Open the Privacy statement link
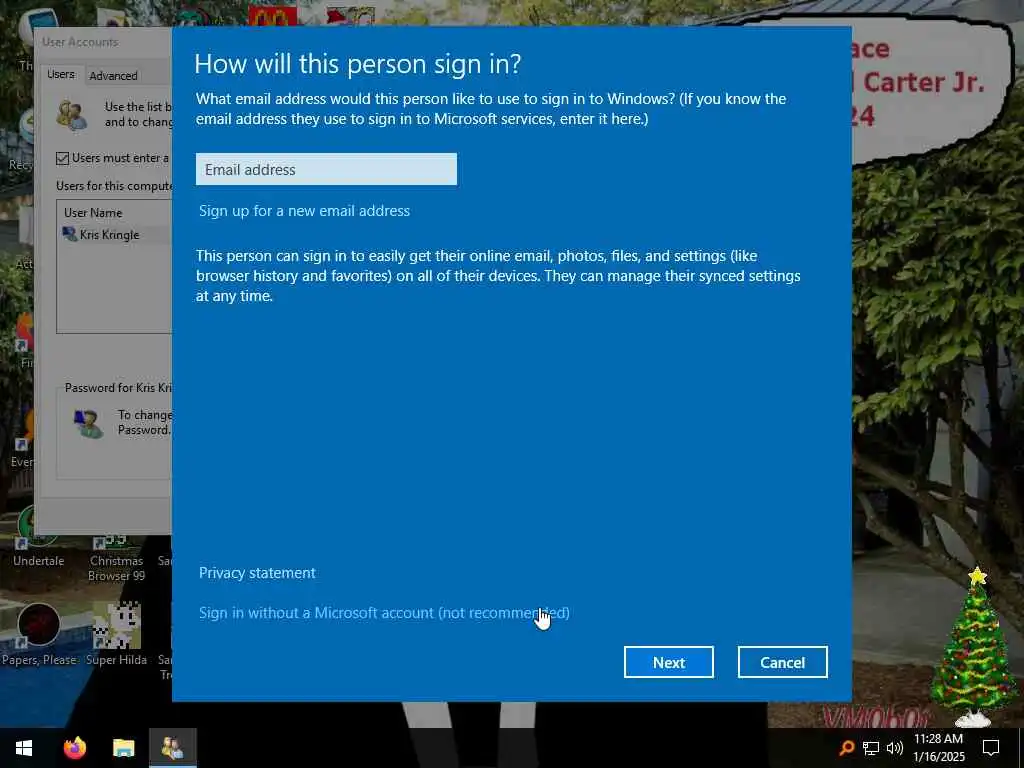 pyautogui.click(x=257, y=573)
